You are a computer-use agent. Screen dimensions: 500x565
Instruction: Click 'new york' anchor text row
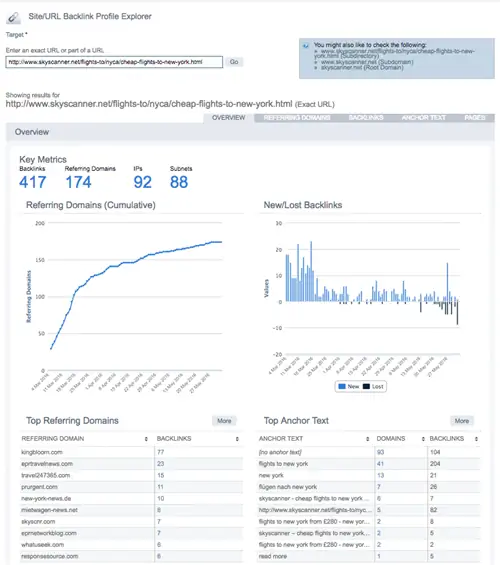(369, 475)
